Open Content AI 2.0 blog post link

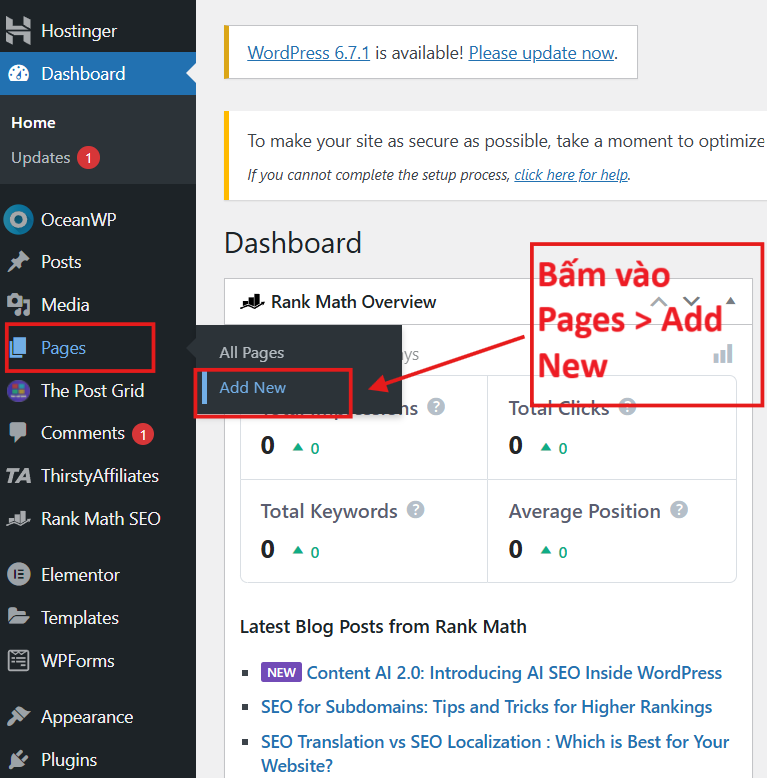514,672
